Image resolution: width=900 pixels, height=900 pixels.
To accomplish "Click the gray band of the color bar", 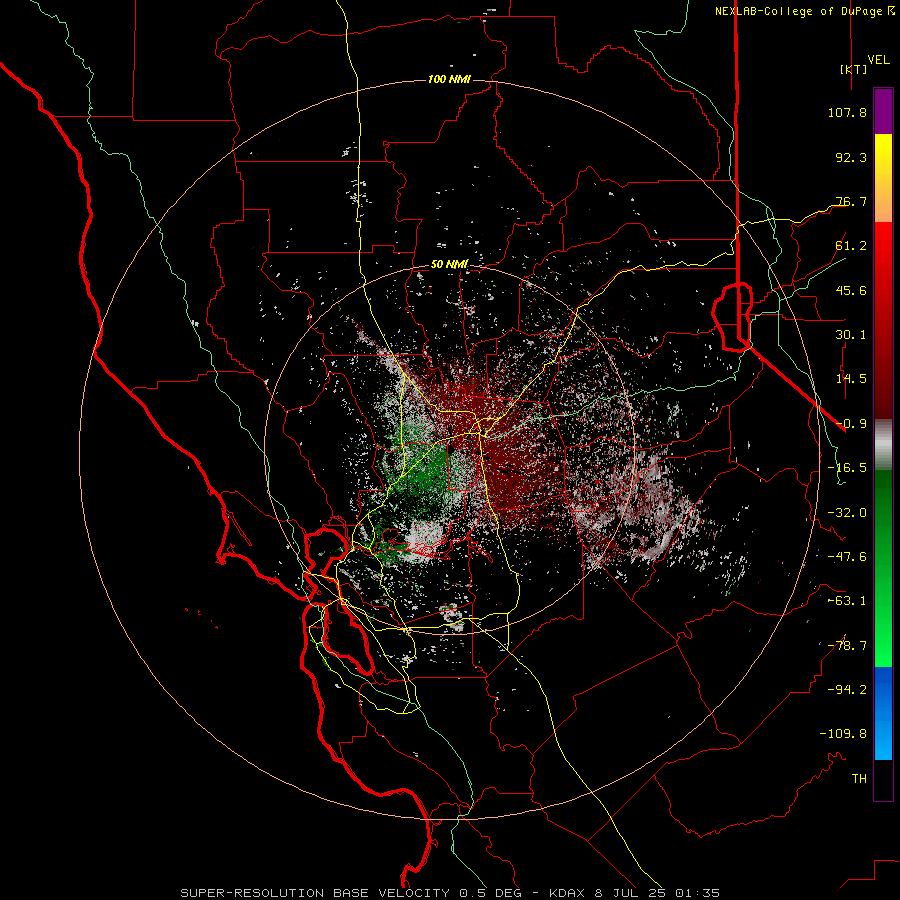I will (883, 444).
